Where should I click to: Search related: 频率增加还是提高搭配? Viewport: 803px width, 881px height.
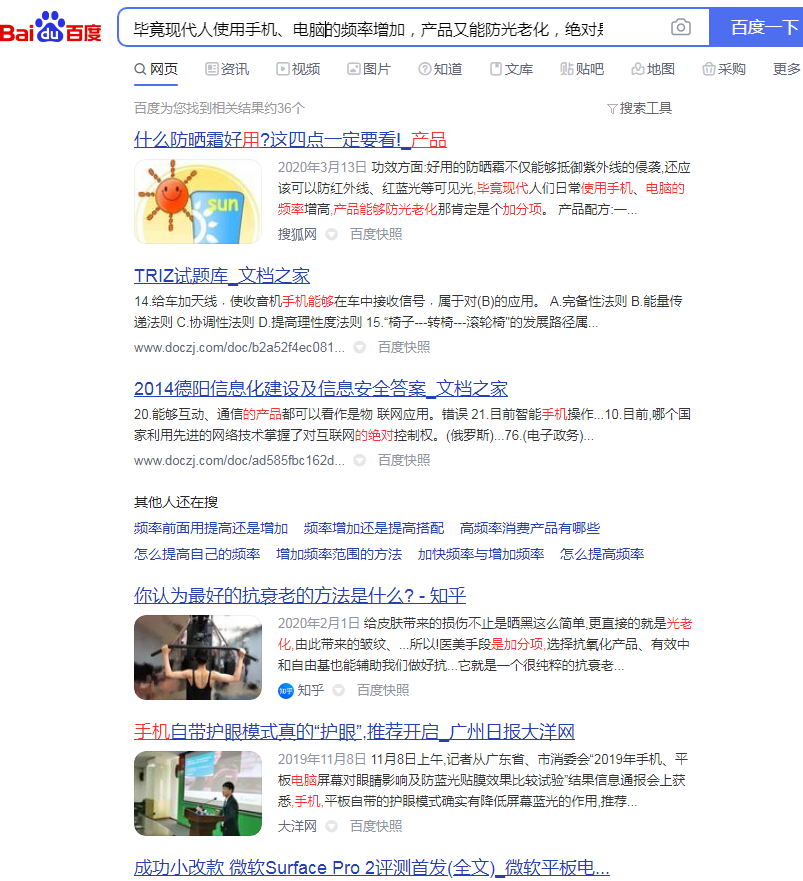[x=374, y=528]
